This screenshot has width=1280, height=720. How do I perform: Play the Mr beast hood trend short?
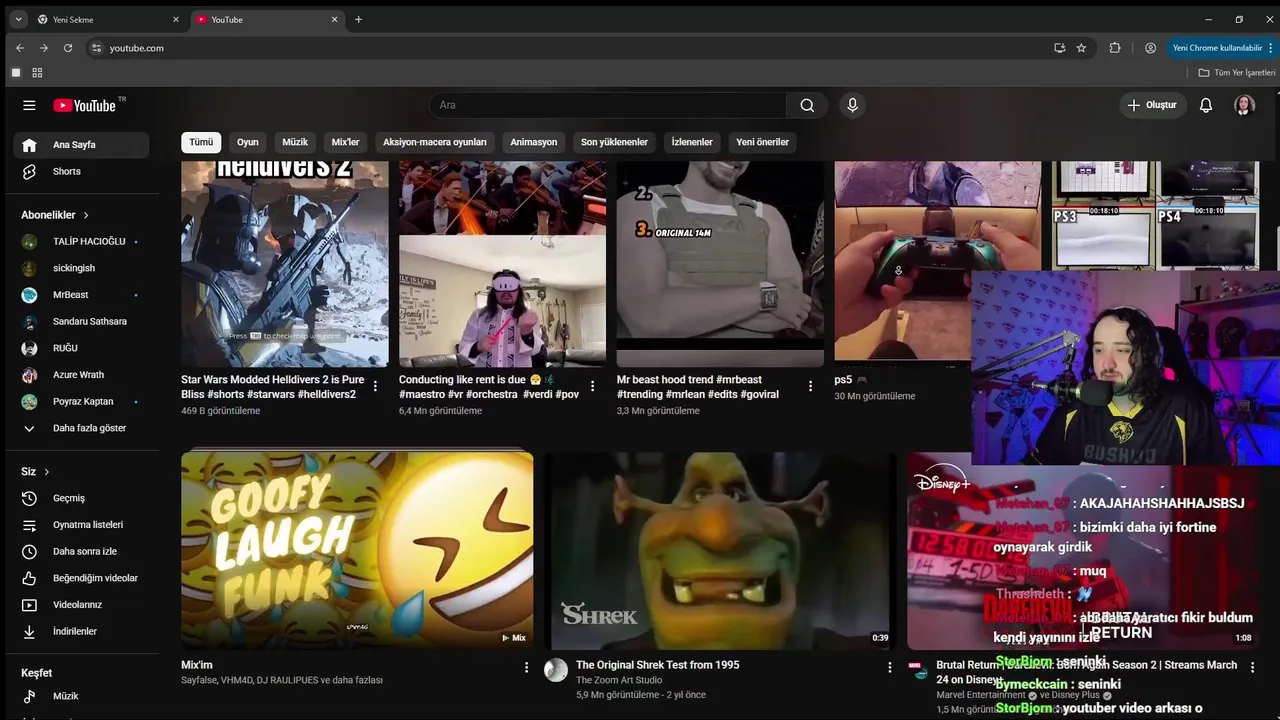[720, 264]
